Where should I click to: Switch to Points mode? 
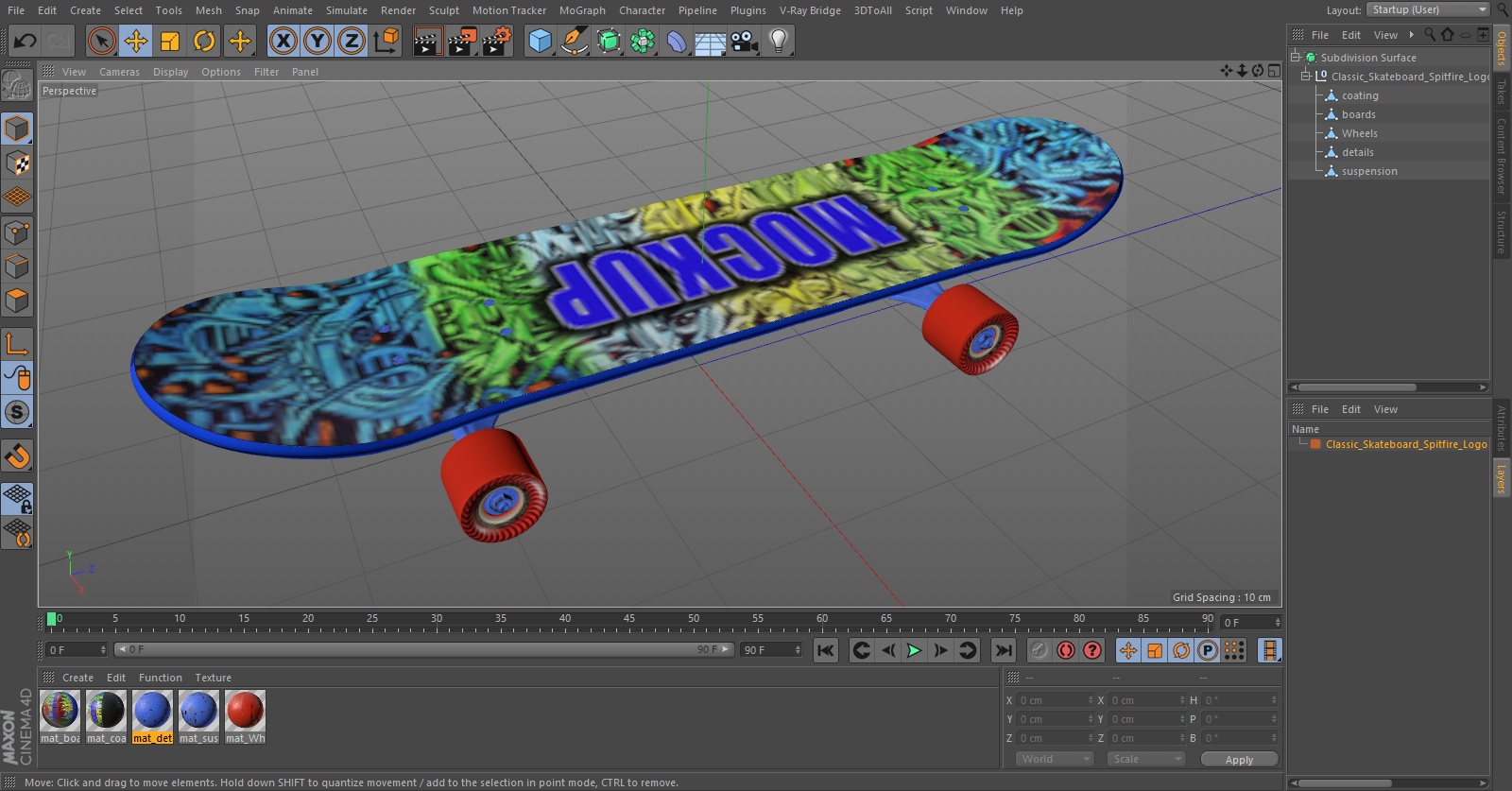click(17, 232)
